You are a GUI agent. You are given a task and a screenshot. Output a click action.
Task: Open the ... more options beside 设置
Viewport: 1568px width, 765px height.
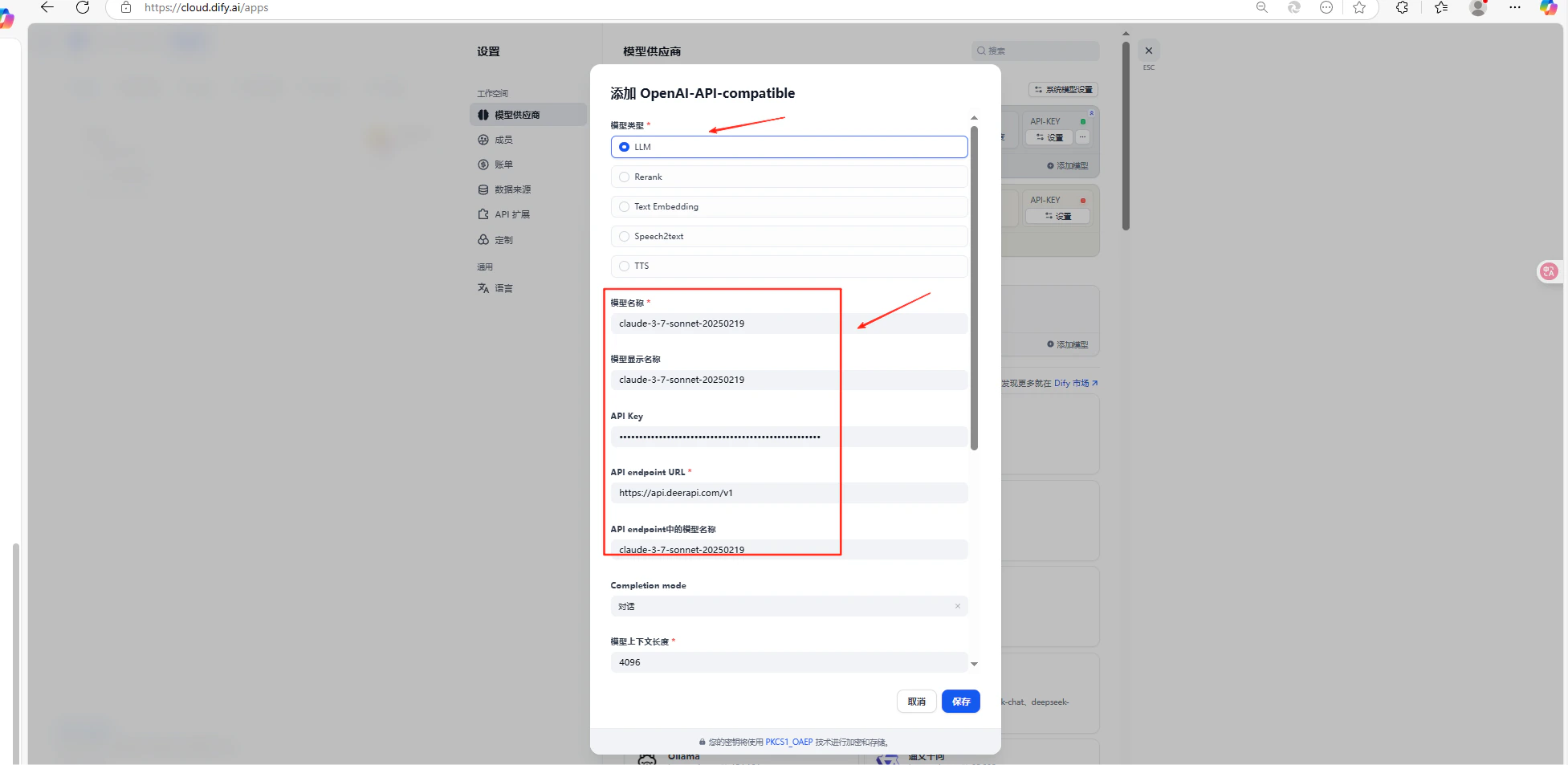[x=1082, y=138]
